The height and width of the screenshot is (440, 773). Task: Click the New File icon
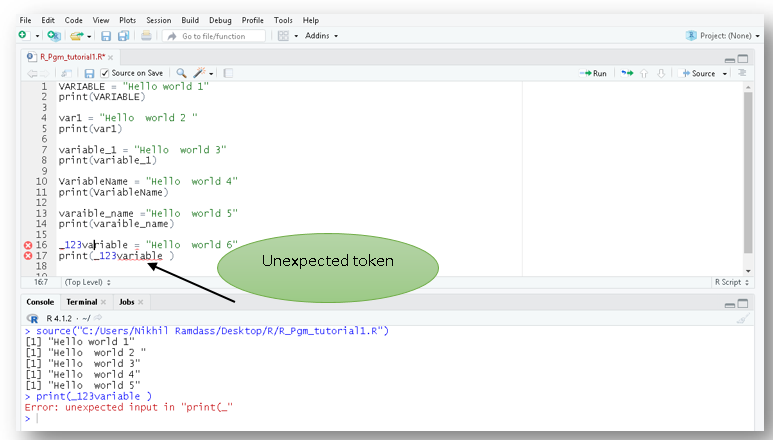tap(22, 36)
